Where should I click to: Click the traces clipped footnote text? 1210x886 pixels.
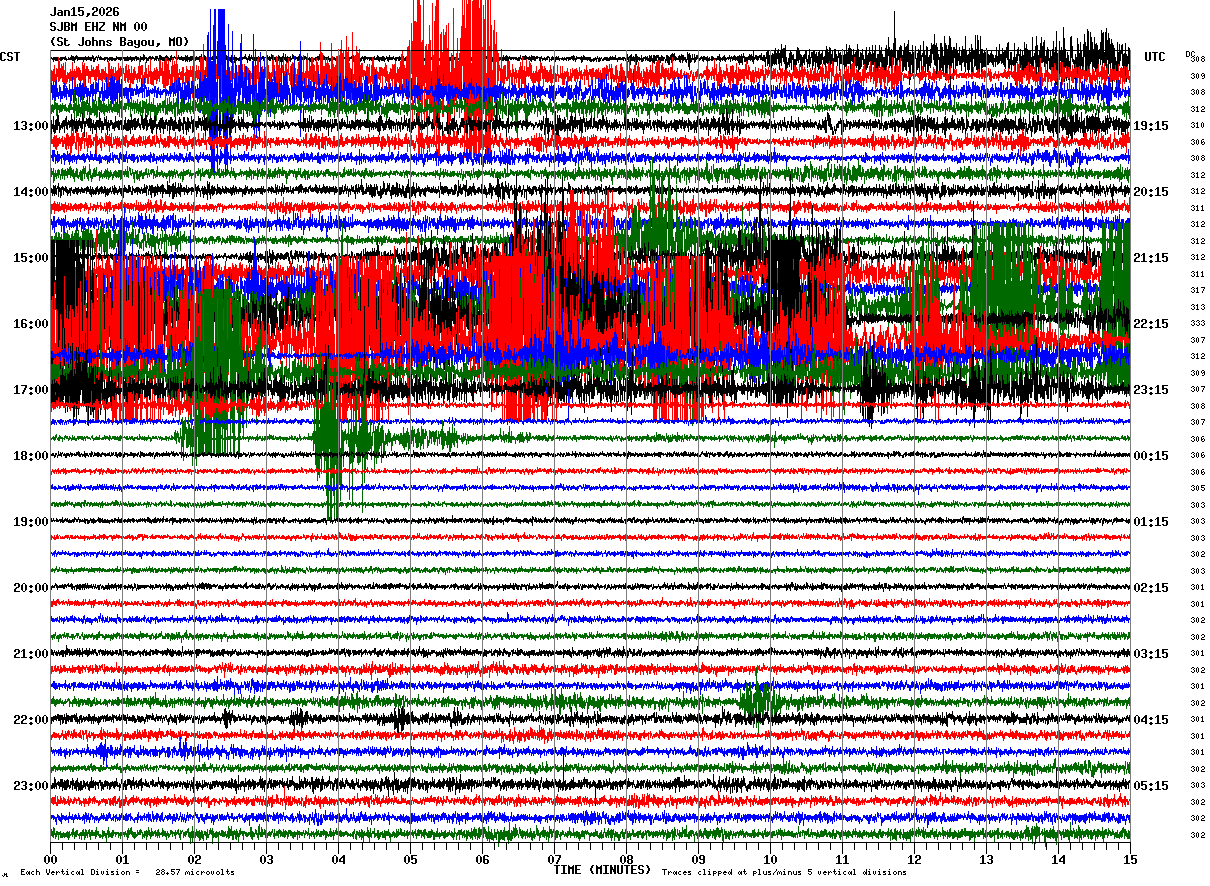(784, 873)
